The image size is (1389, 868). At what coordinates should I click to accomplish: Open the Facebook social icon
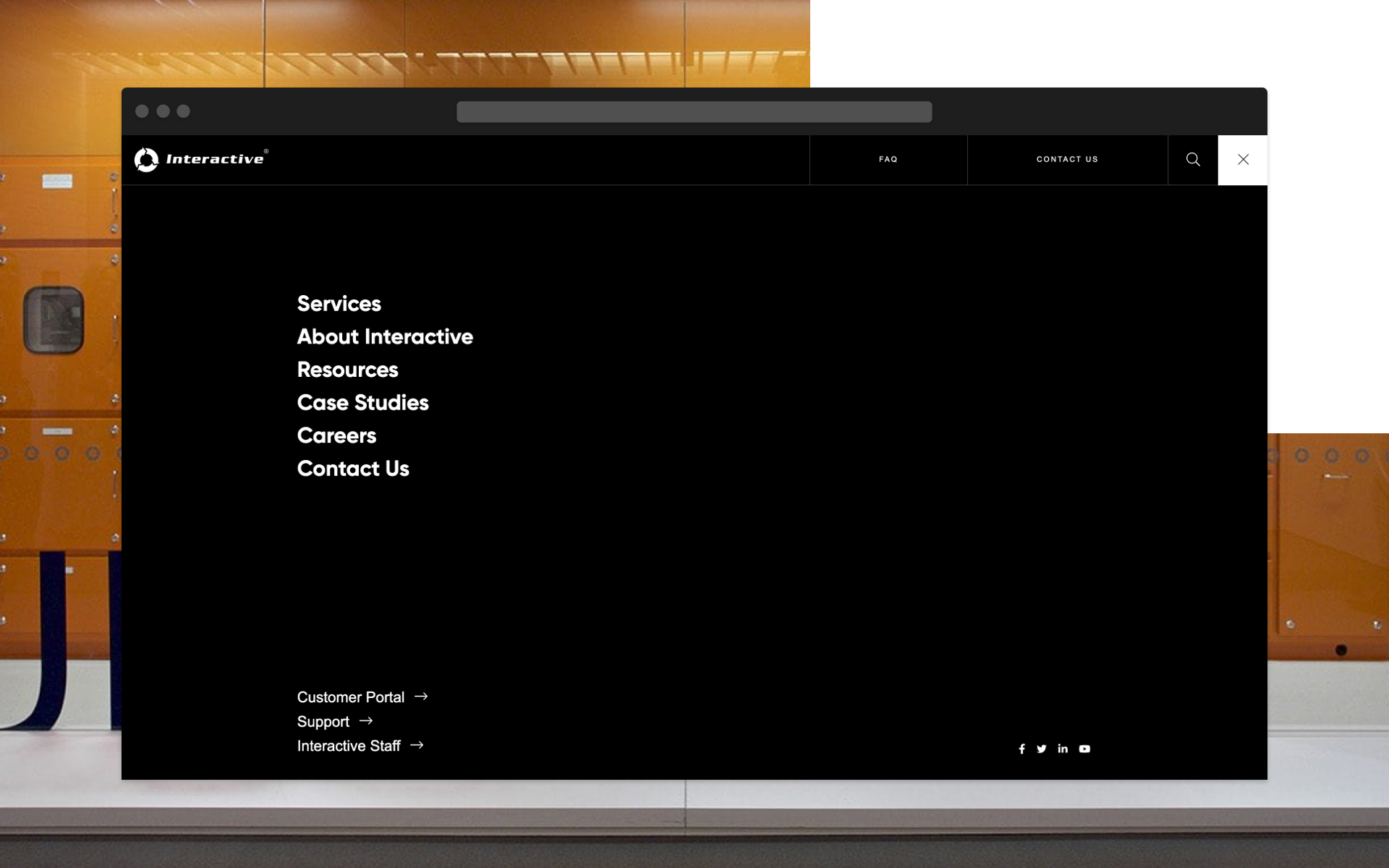pos(1021,749)
